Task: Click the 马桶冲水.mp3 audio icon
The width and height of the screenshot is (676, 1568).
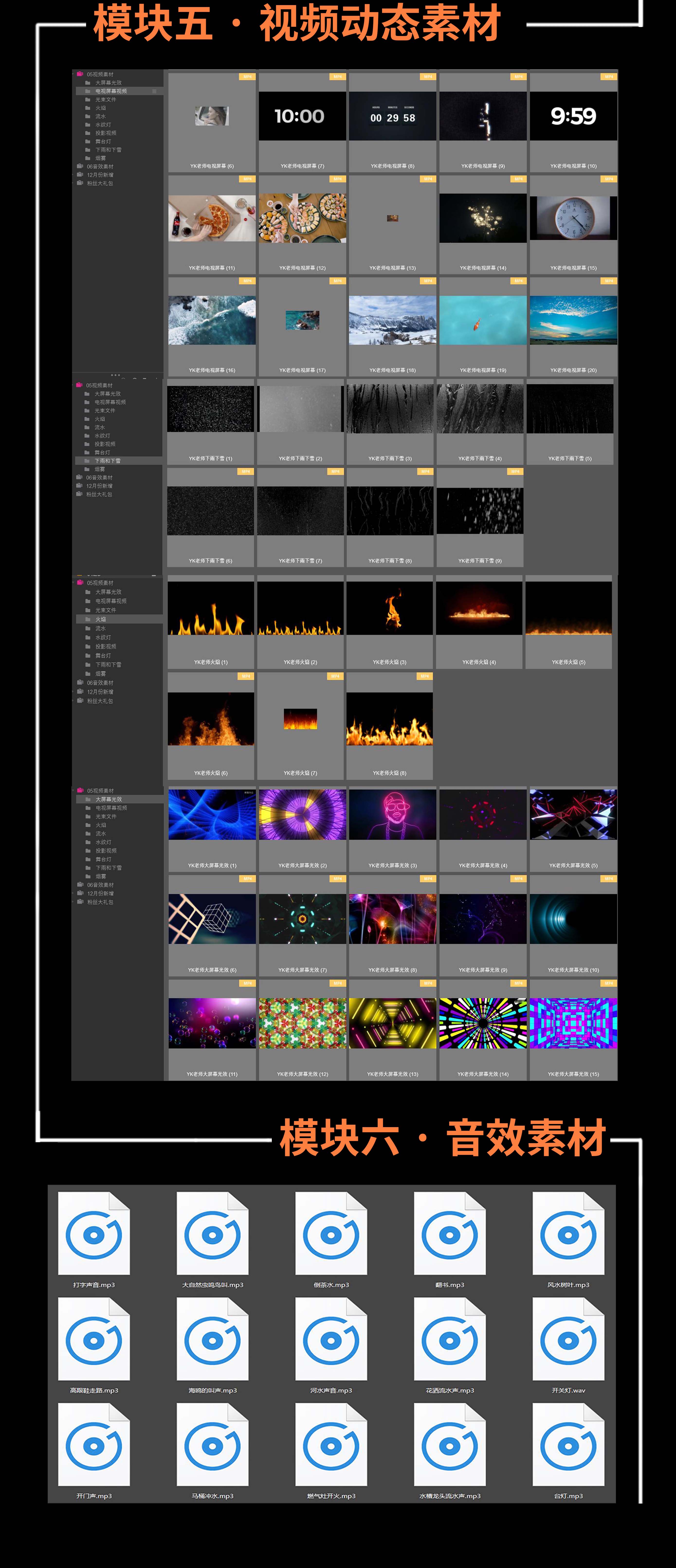Action: click(x=212, y=1444)
